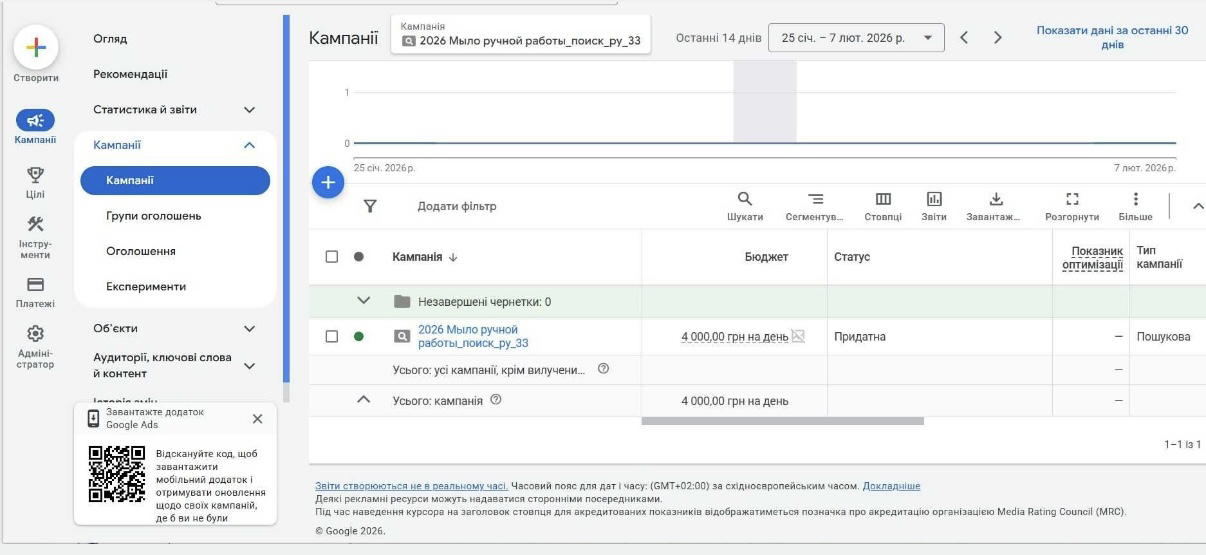Go to previous date range arrow
Image resolution: width=1206 pixels, height=555 pixels.
964,38
